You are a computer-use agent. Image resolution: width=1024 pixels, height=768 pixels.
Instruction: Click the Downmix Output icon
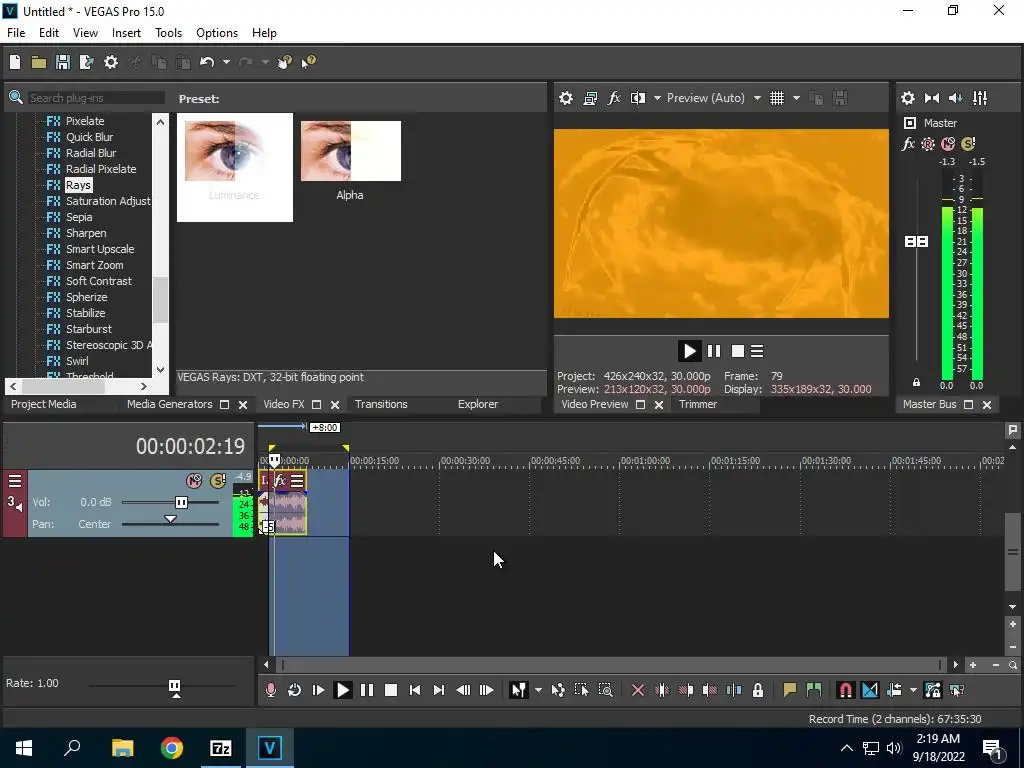tap(932, 98)
